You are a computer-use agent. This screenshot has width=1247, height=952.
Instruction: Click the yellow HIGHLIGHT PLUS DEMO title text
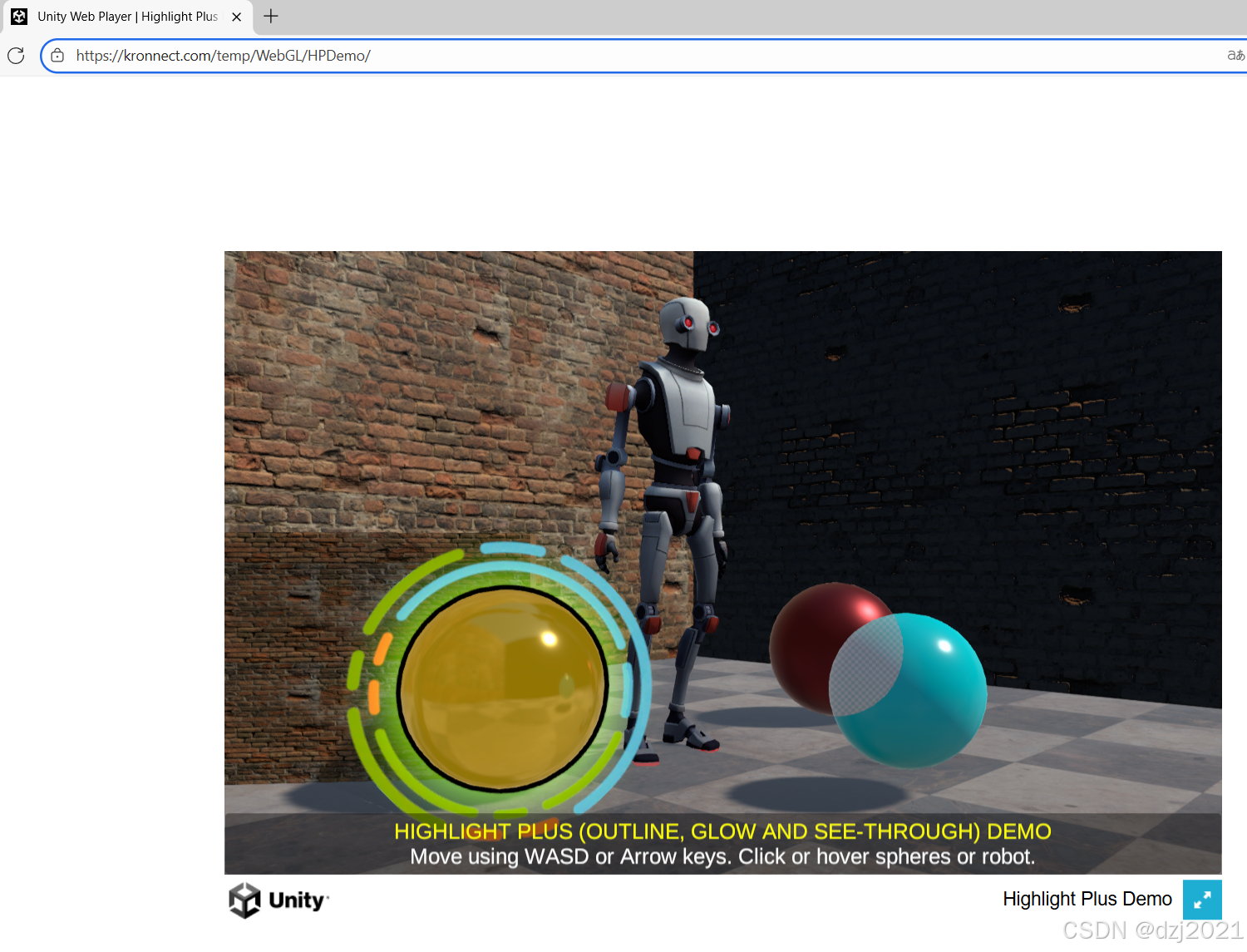click(722, 831)
